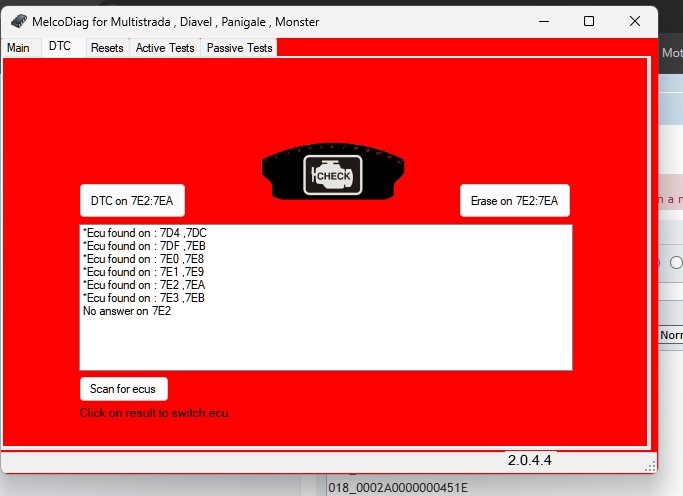Select result 'Ecu found on : 7DF ,7EB'
The image size is (683, 496).
pyautogui.click(x=145, y=246)
